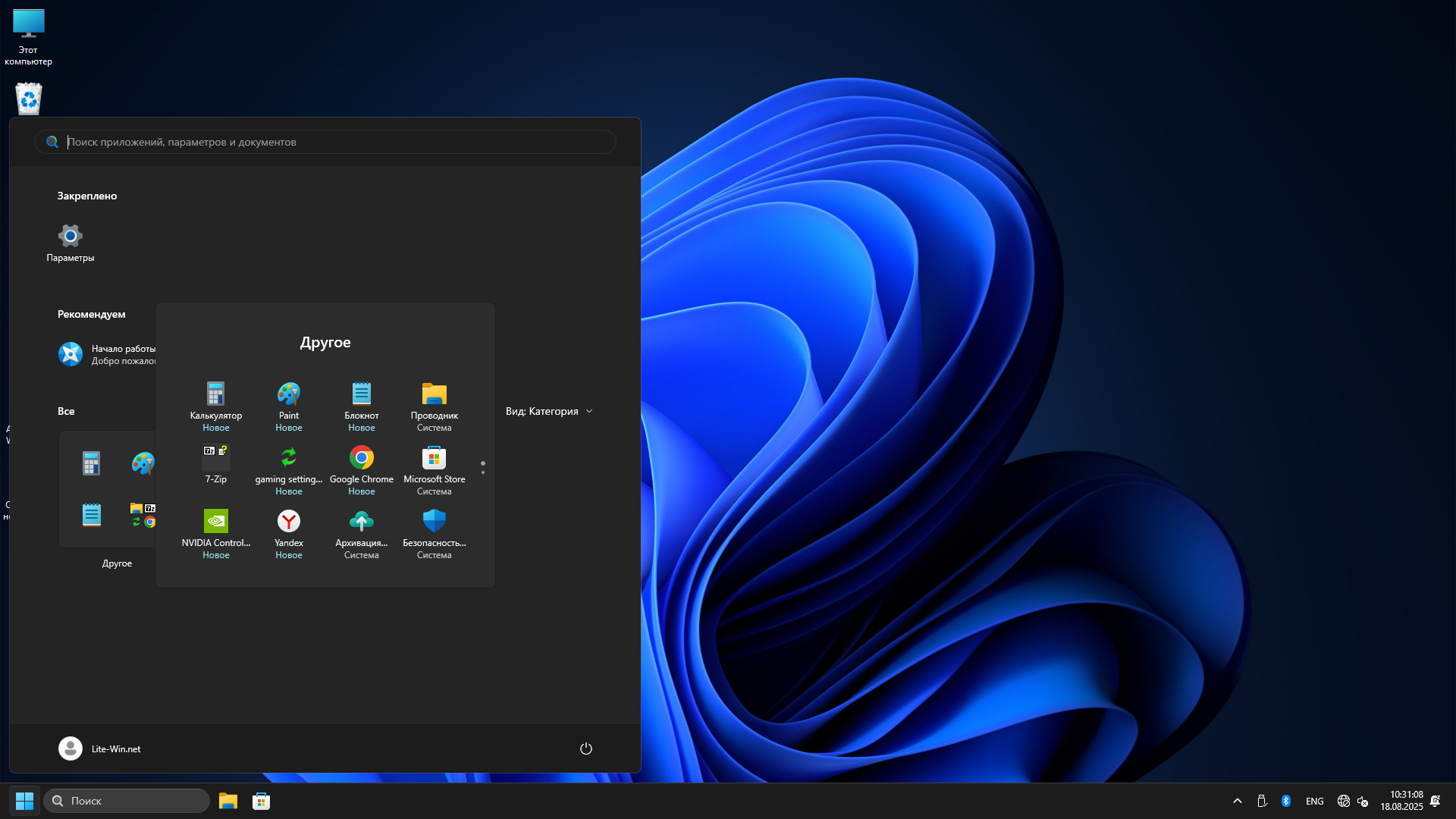Show hidden system tray icons

tap(1237, 801)
